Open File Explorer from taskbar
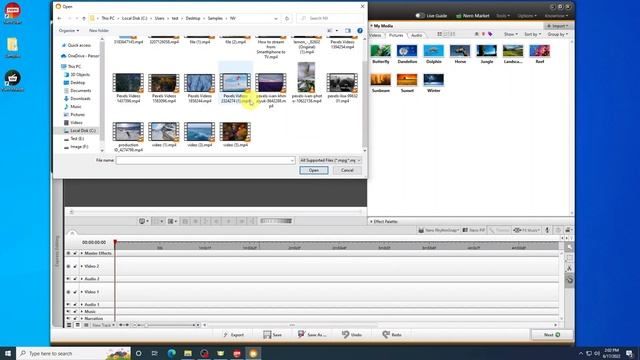640x360 pixels. point(188,353)
